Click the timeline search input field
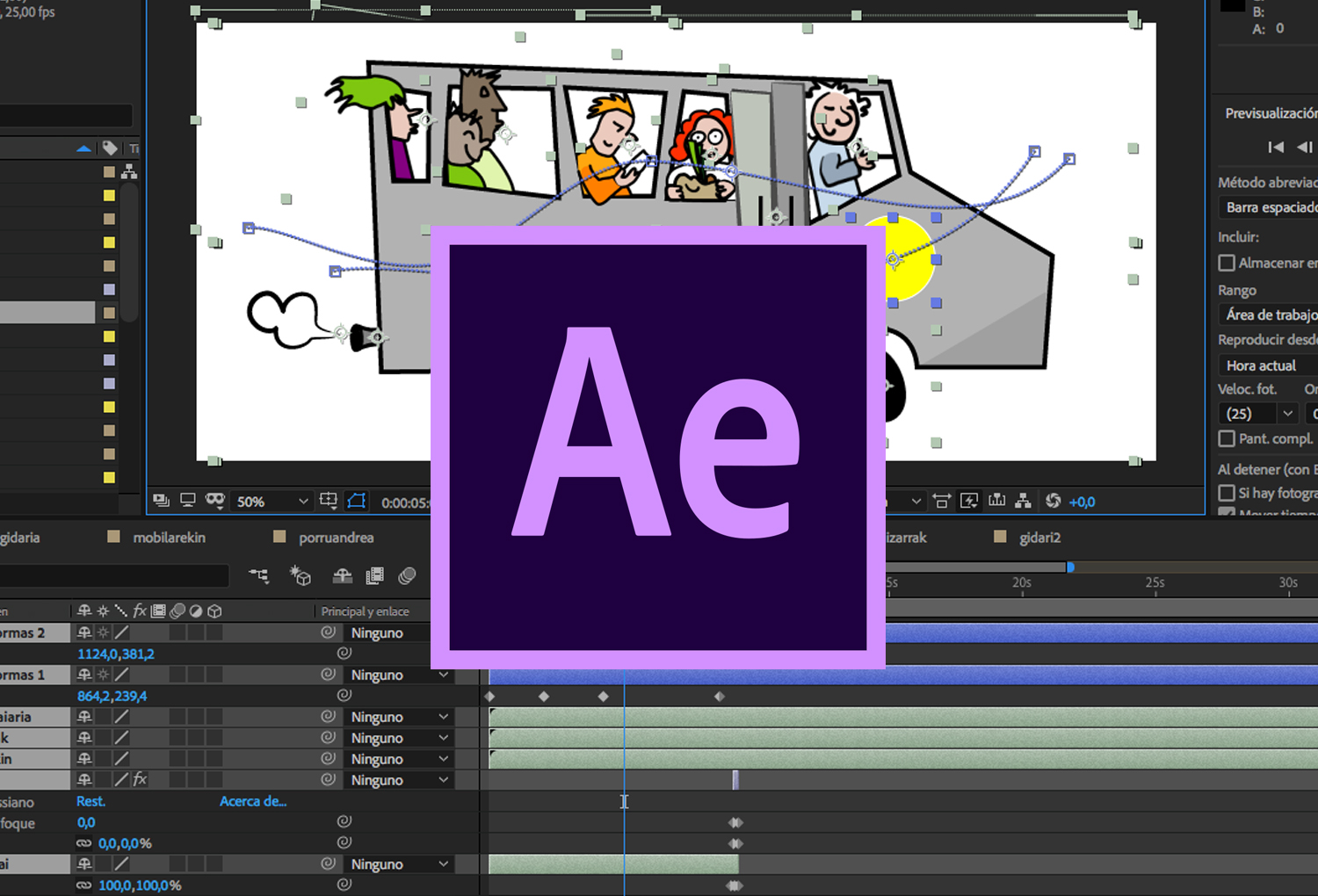 click(114, 576)
